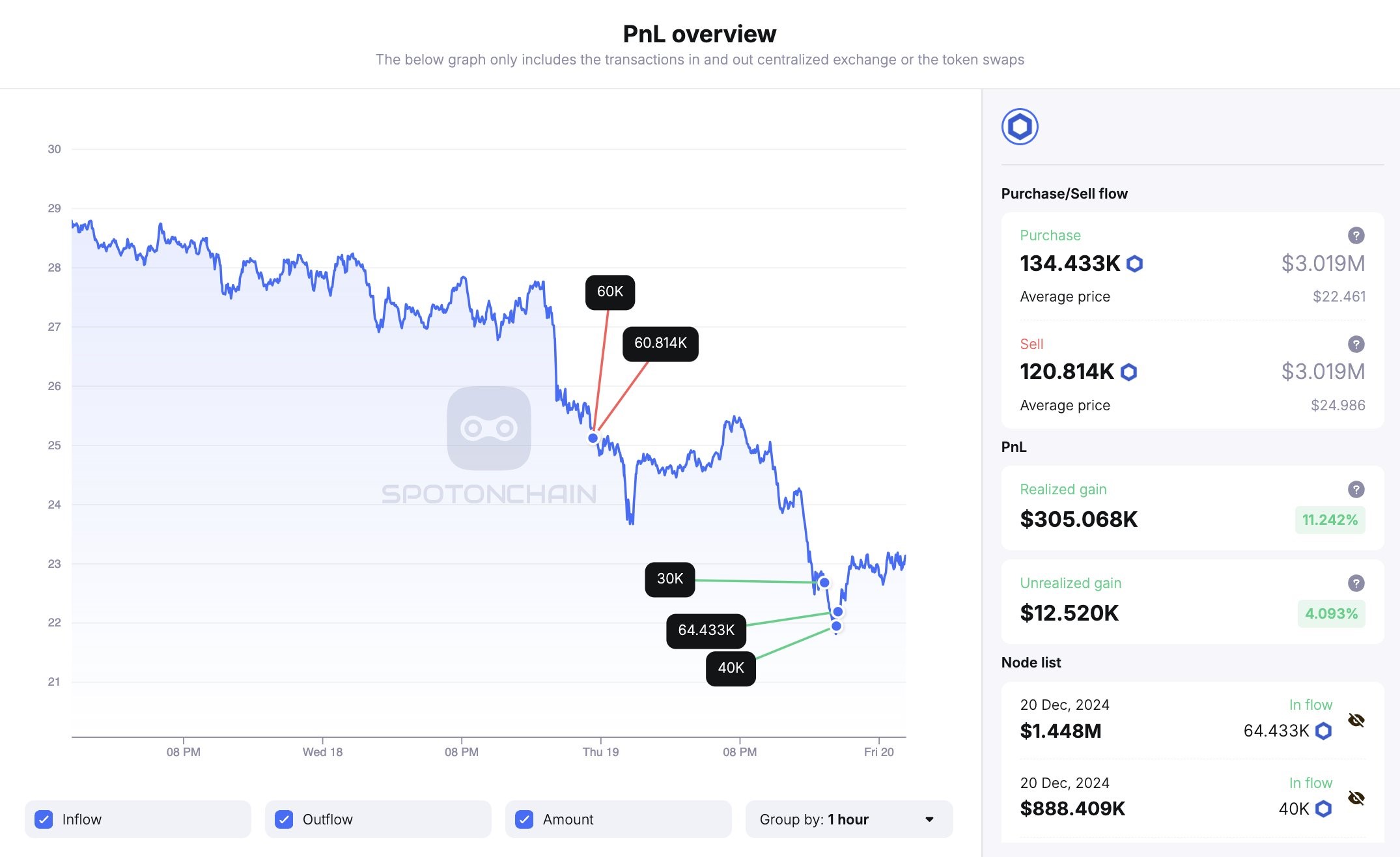Open the Group by 1 hour dropdown

click(848, 819)
